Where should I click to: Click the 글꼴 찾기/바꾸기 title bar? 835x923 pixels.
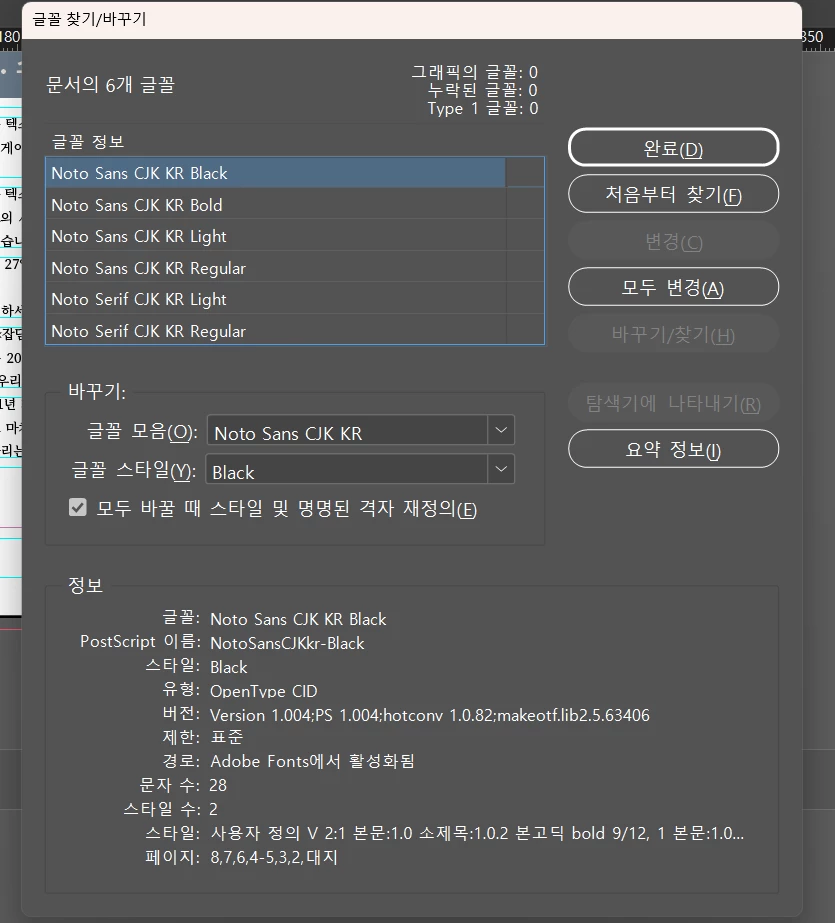tap(412, 19)
